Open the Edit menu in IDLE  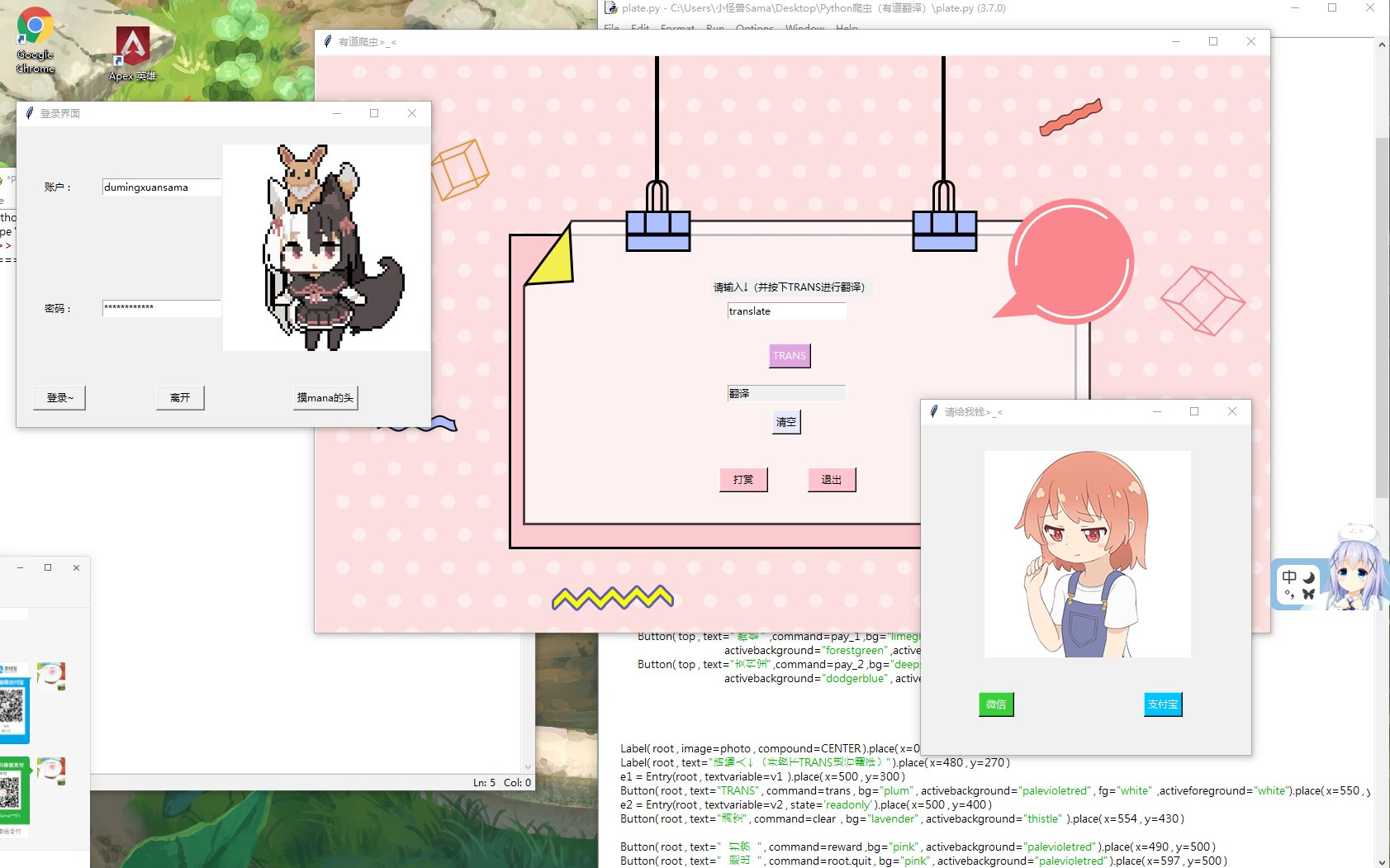640,28
